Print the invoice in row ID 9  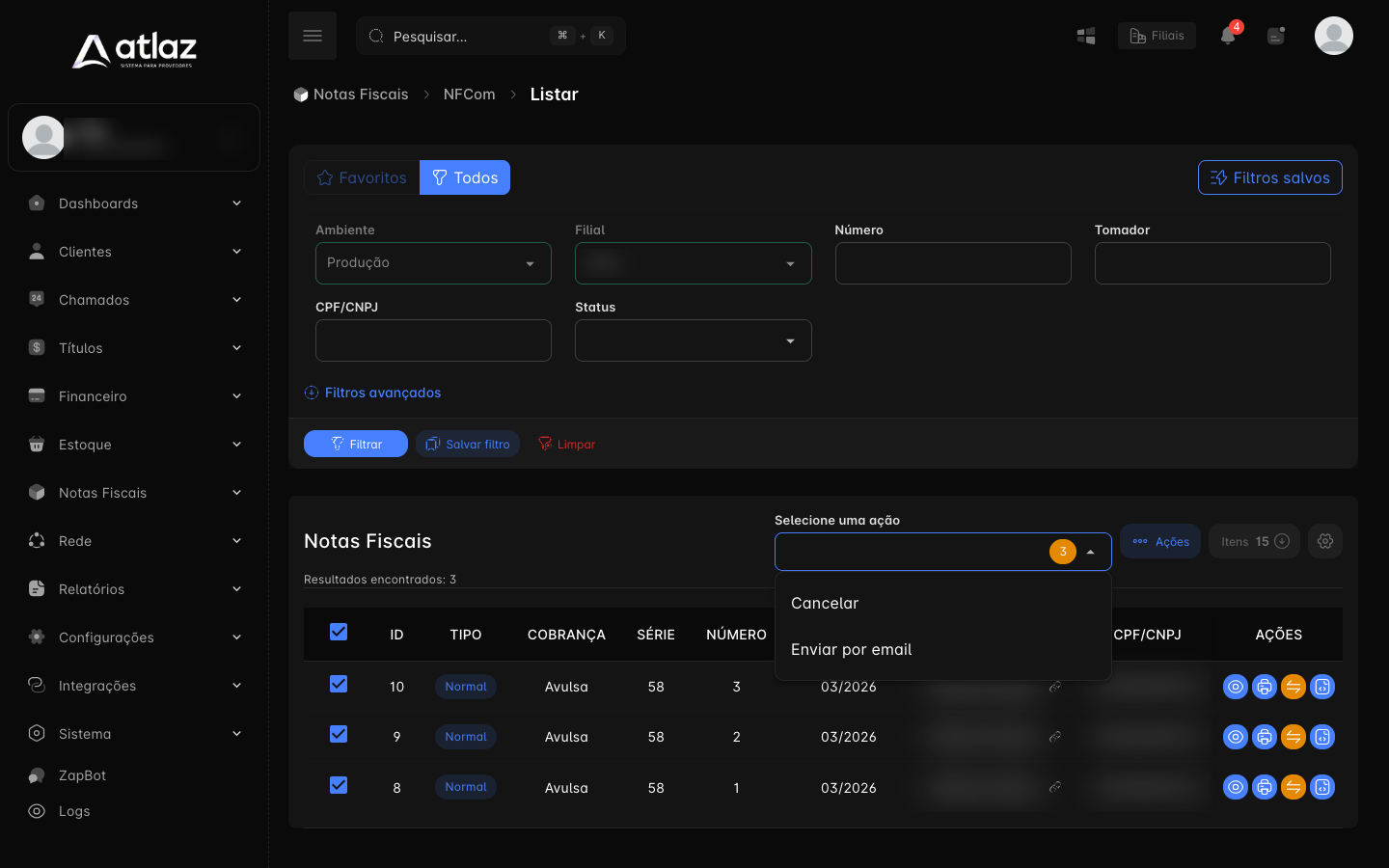pyautogui.click(x=1265, y=737)
